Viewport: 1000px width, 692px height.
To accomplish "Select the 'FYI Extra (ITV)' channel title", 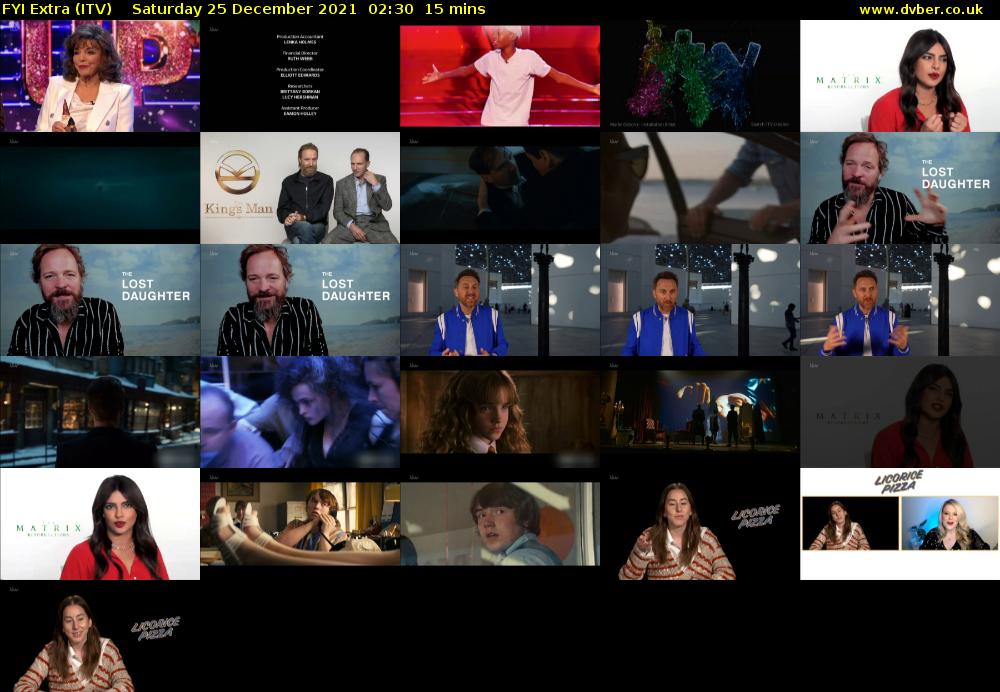I will 57,10.
